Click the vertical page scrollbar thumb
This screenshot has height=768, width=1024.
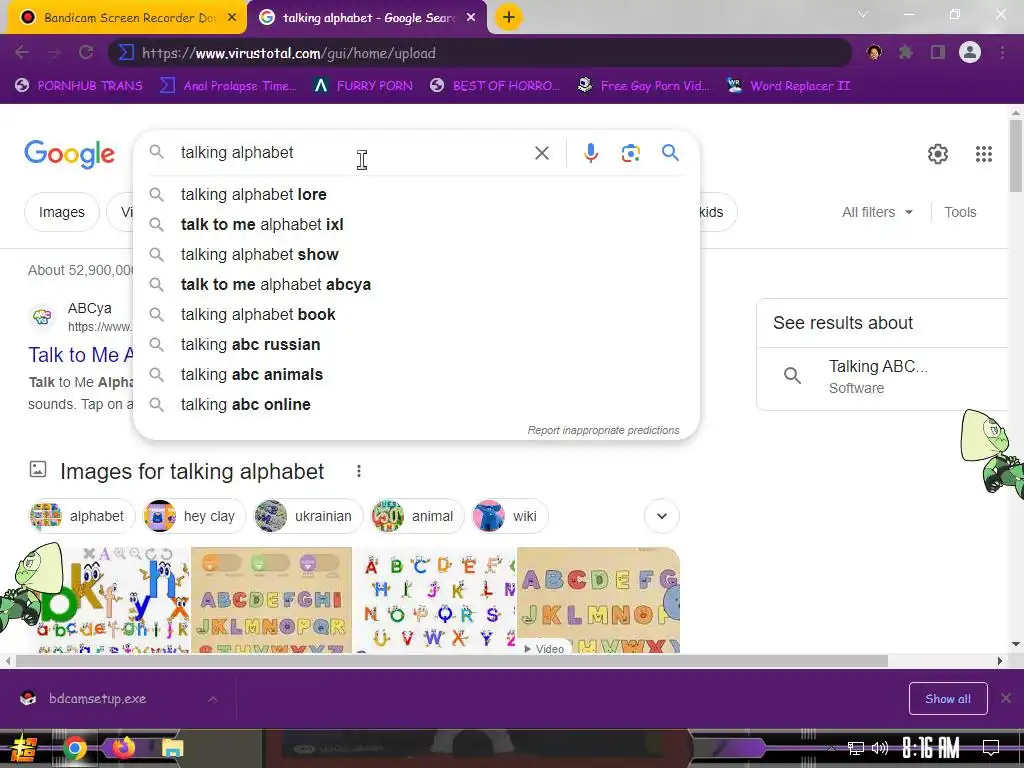(x=1016, y=155)
